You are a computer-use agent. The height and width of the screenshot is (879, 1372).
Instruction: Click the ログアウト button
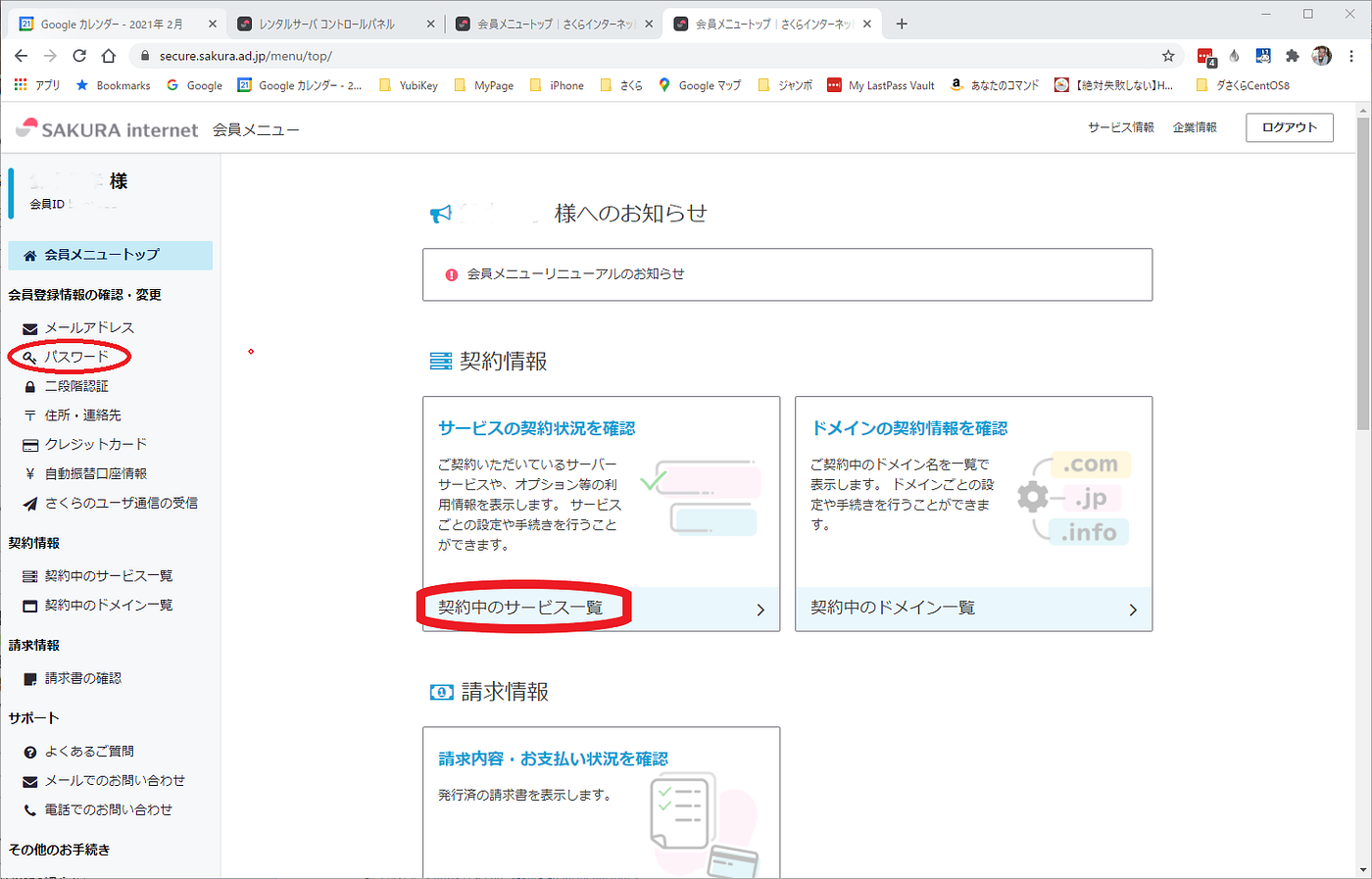click(1290, 127)
